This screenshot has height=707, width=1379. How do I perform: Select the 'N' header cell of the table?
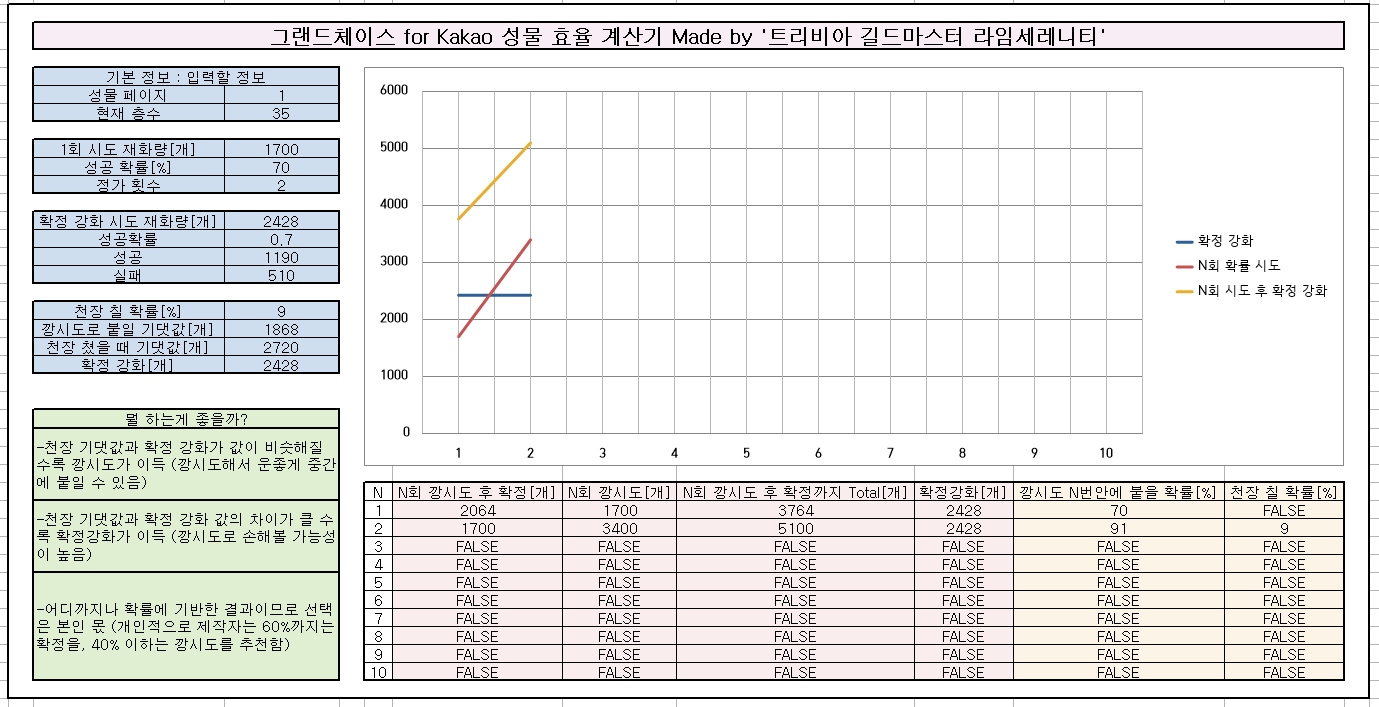coord(378,492)
